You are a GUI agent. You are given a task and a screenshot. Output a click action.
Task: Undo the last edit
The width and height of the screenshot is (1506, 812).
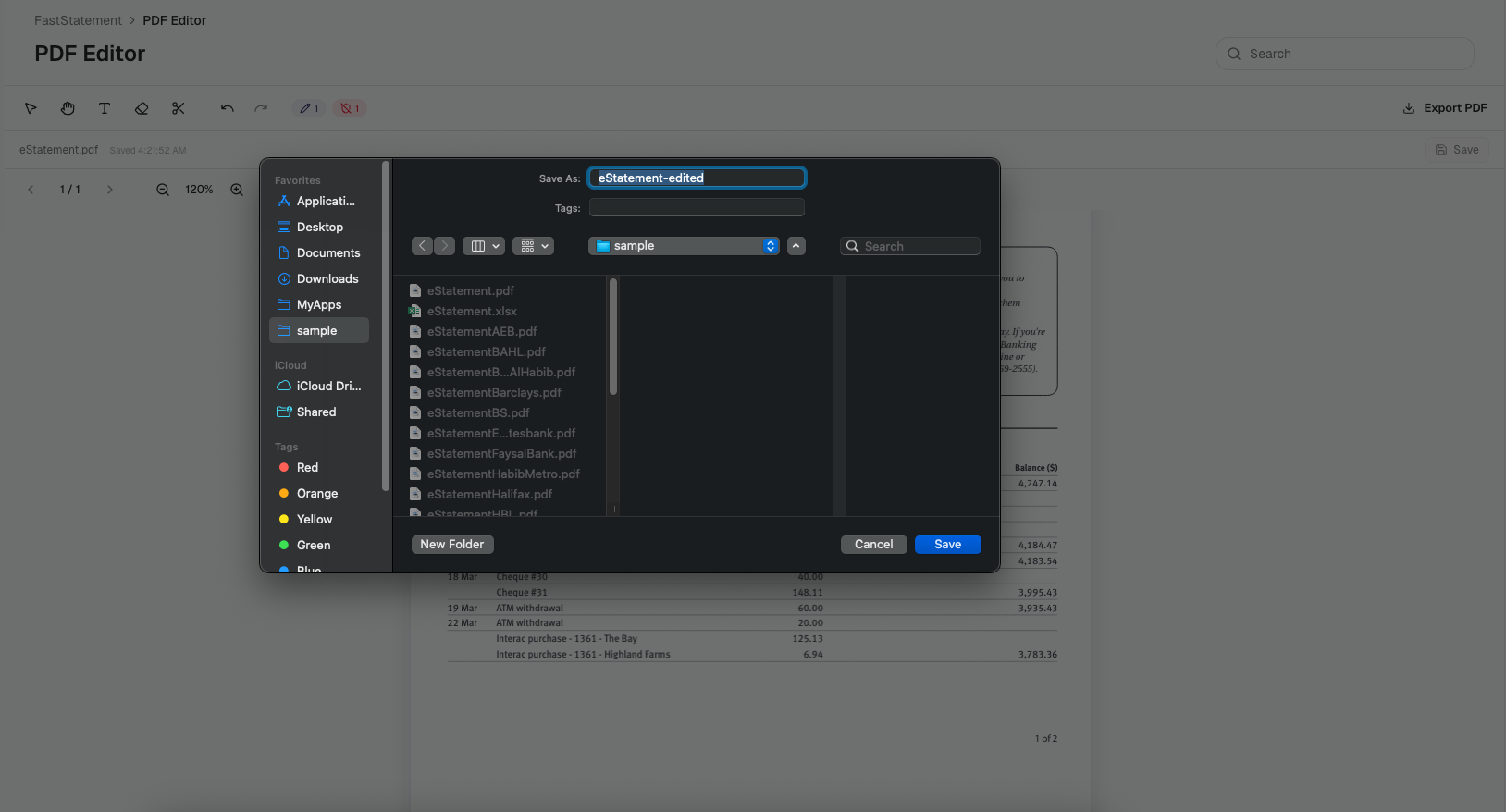227,108
